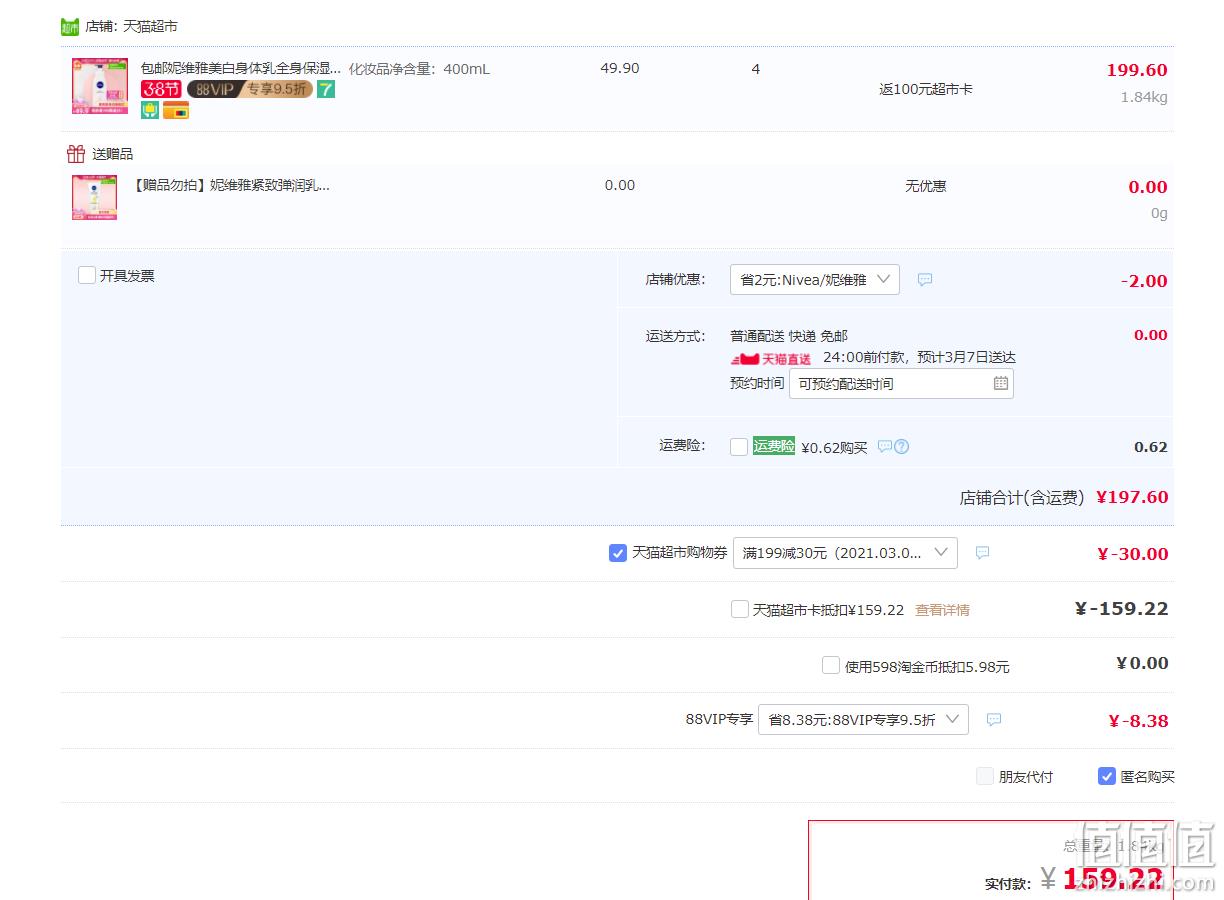
Task: Click the 24:00前付款，预计3月7日送达 delivery estimate
Action: (x=919, y=357)
